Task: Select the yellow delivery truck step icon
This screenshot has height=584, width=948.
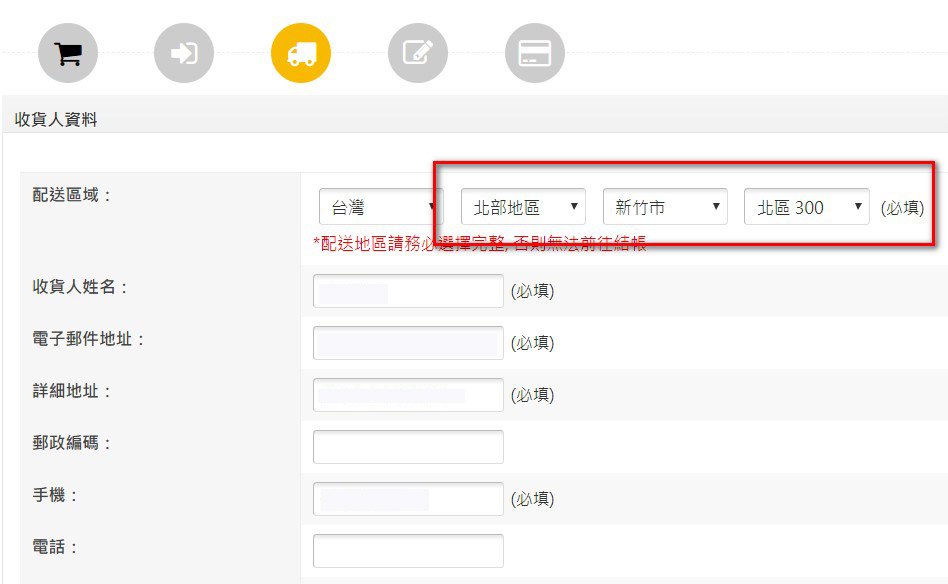Action: pos(301,53)
